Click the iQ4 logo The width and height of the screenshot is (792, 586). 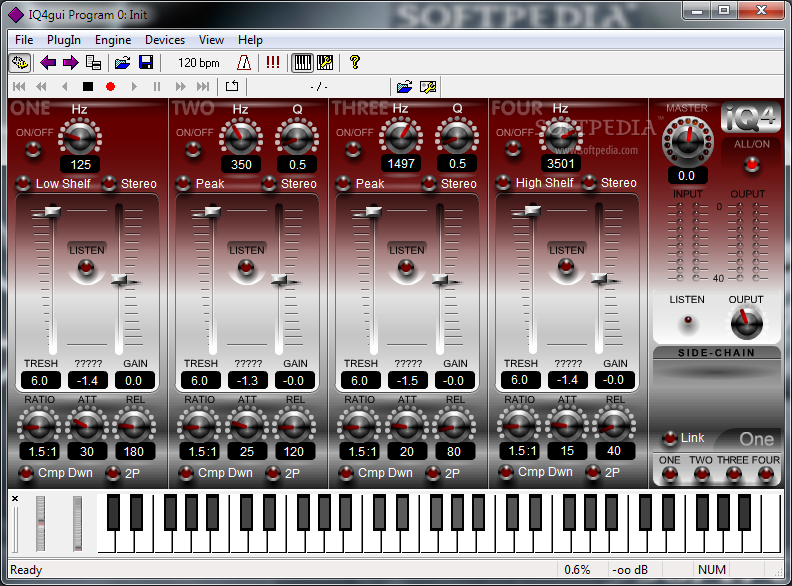(751, 117)
